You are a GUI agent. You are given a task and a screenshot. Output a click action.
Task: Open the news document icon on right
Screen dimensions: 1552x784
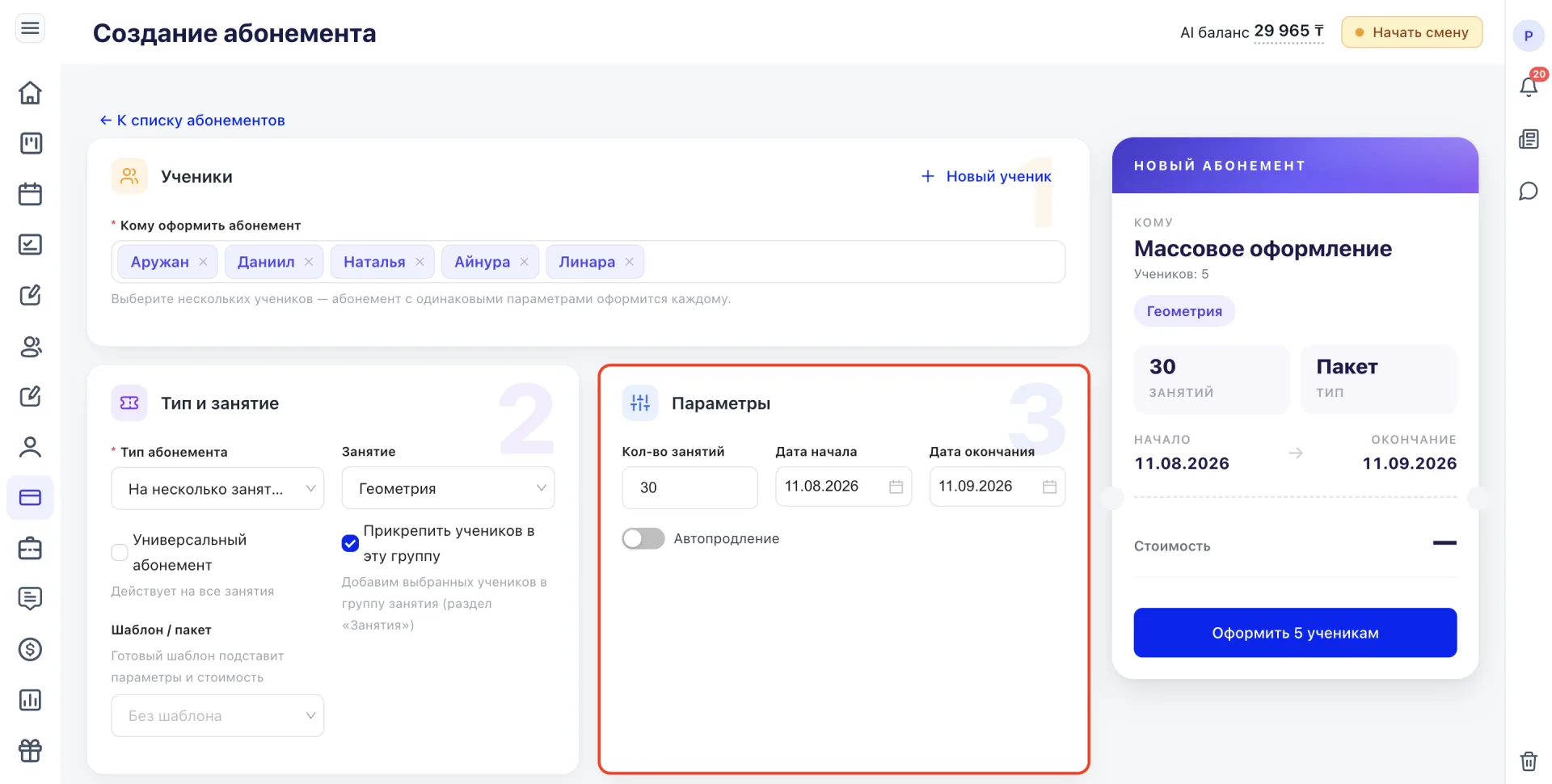click(x=1528, y=139)
